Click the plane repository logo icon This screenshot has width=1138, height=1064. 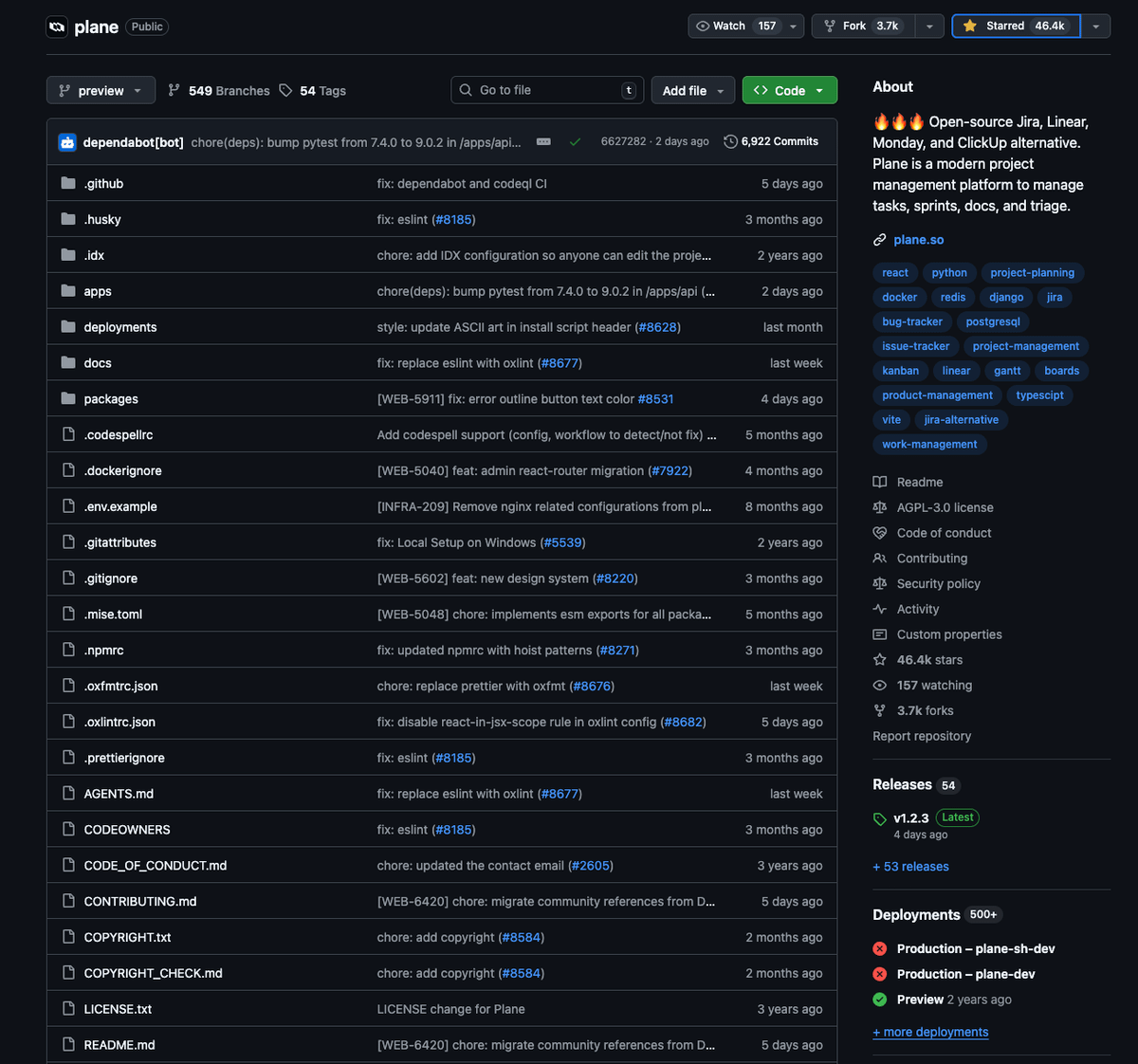coord(57,27)
